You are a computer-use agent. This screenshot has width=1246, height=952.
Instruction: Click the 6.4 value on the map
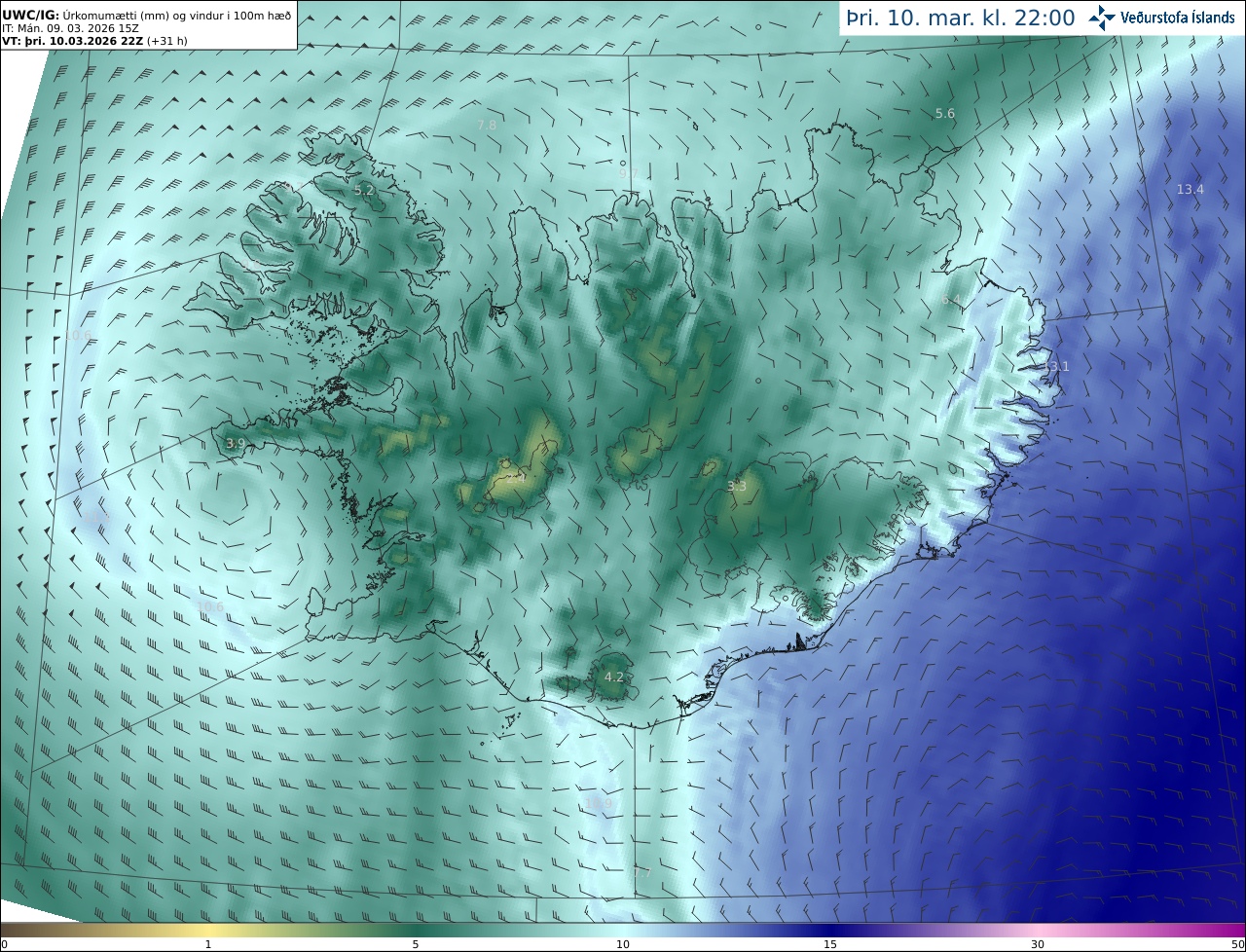click(950, 300)
